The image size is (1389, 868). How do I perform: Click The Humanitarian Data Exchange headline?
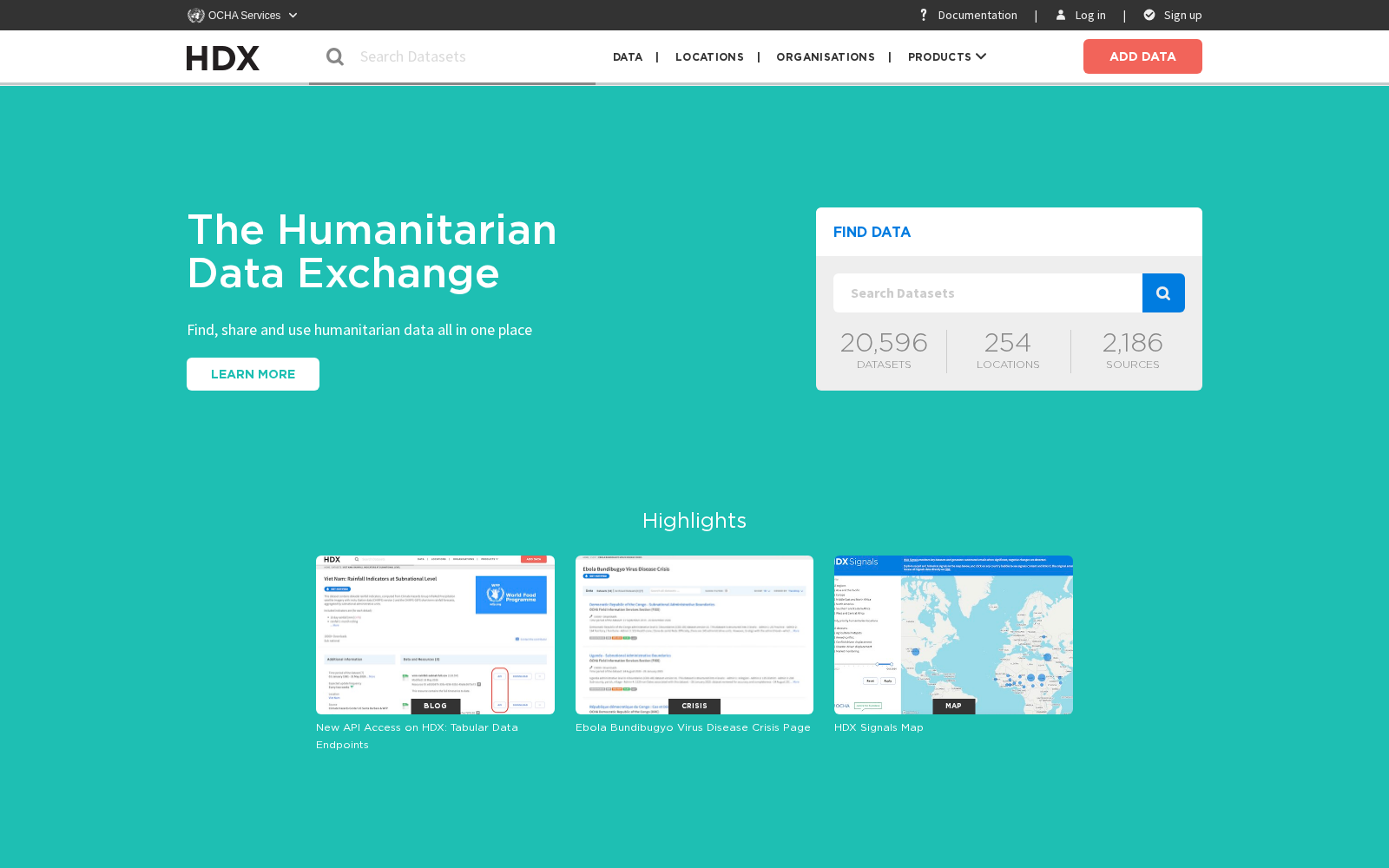[372, 252]
